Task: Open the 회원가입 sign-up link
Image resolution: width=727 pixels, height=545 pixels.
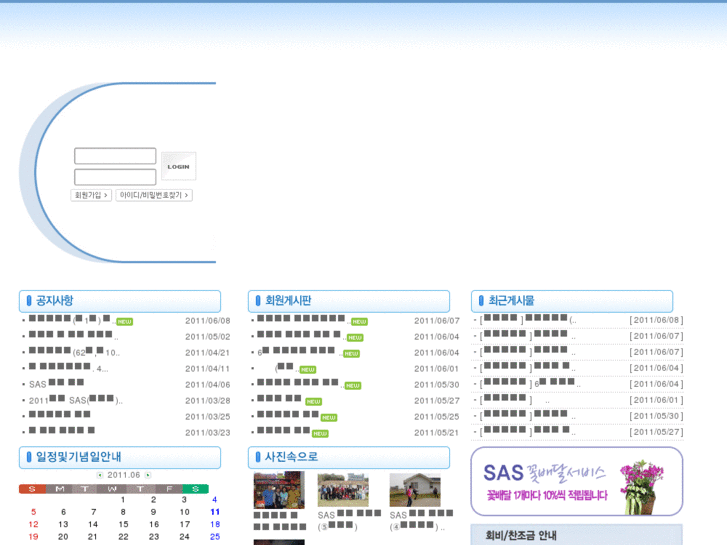Action: pyautogui.click(x=91, y=195)
